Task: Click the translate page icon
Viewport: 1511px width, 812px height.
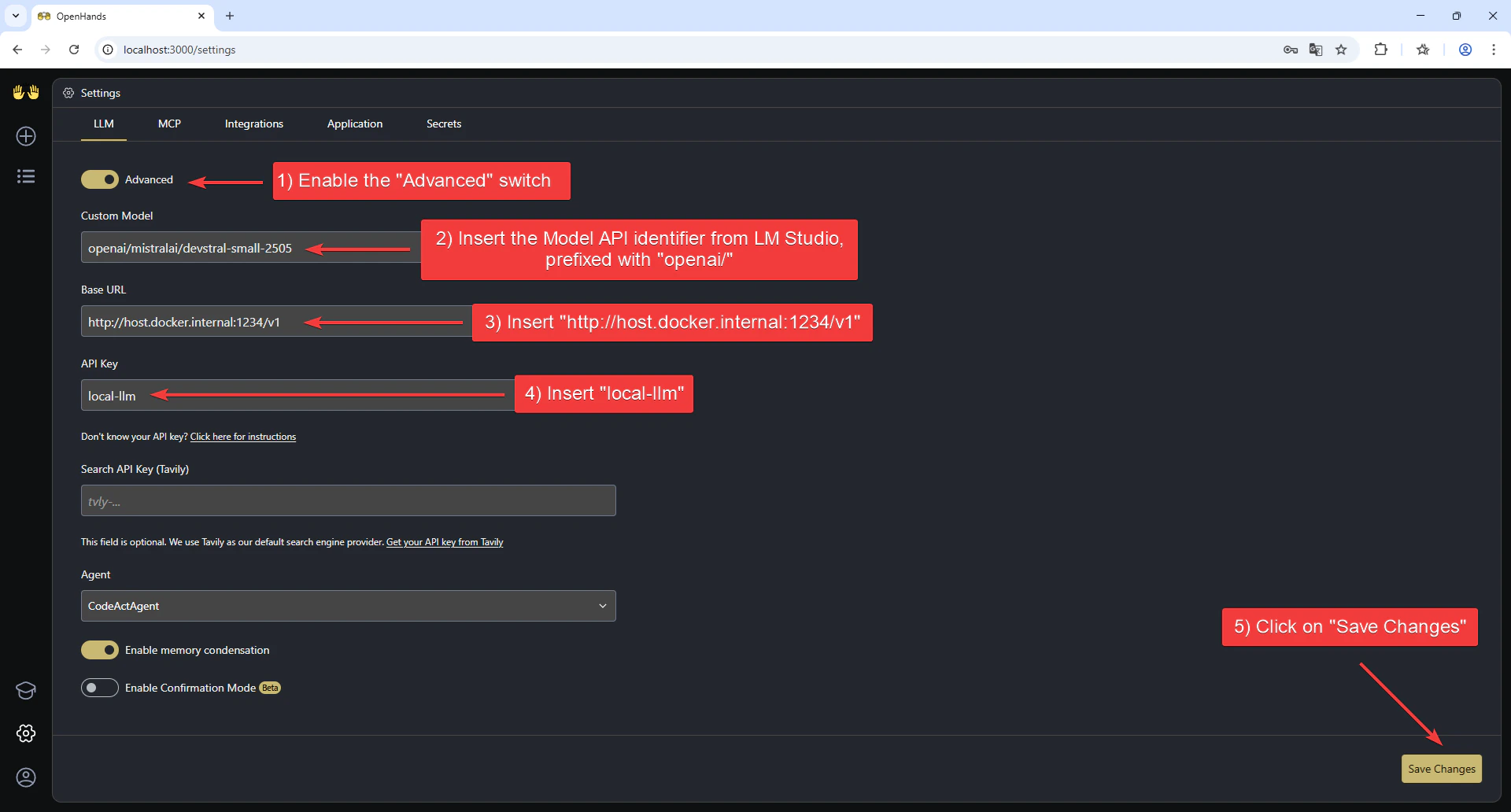Action: [1316, 50]
